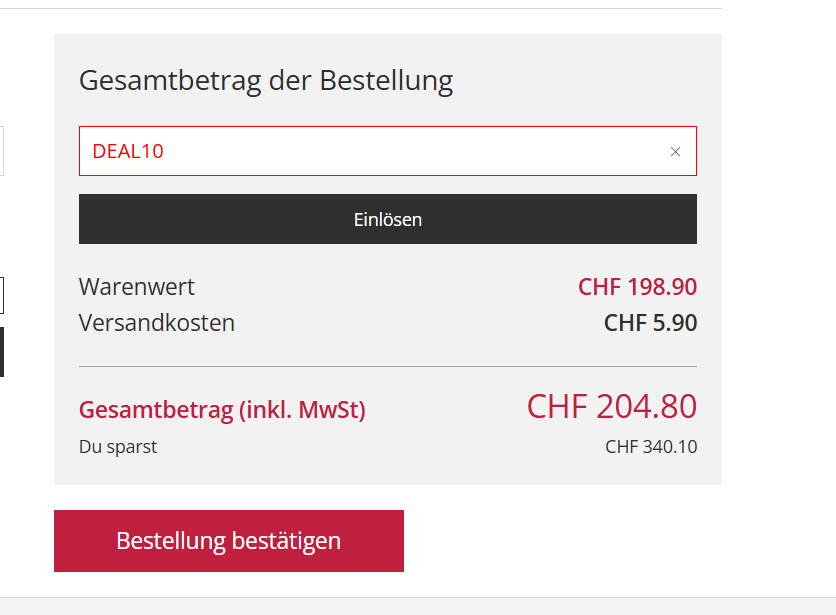Click the CHF 340.10 savings amount
This screenshot has height=615, width=836.
tap(651, 447)
